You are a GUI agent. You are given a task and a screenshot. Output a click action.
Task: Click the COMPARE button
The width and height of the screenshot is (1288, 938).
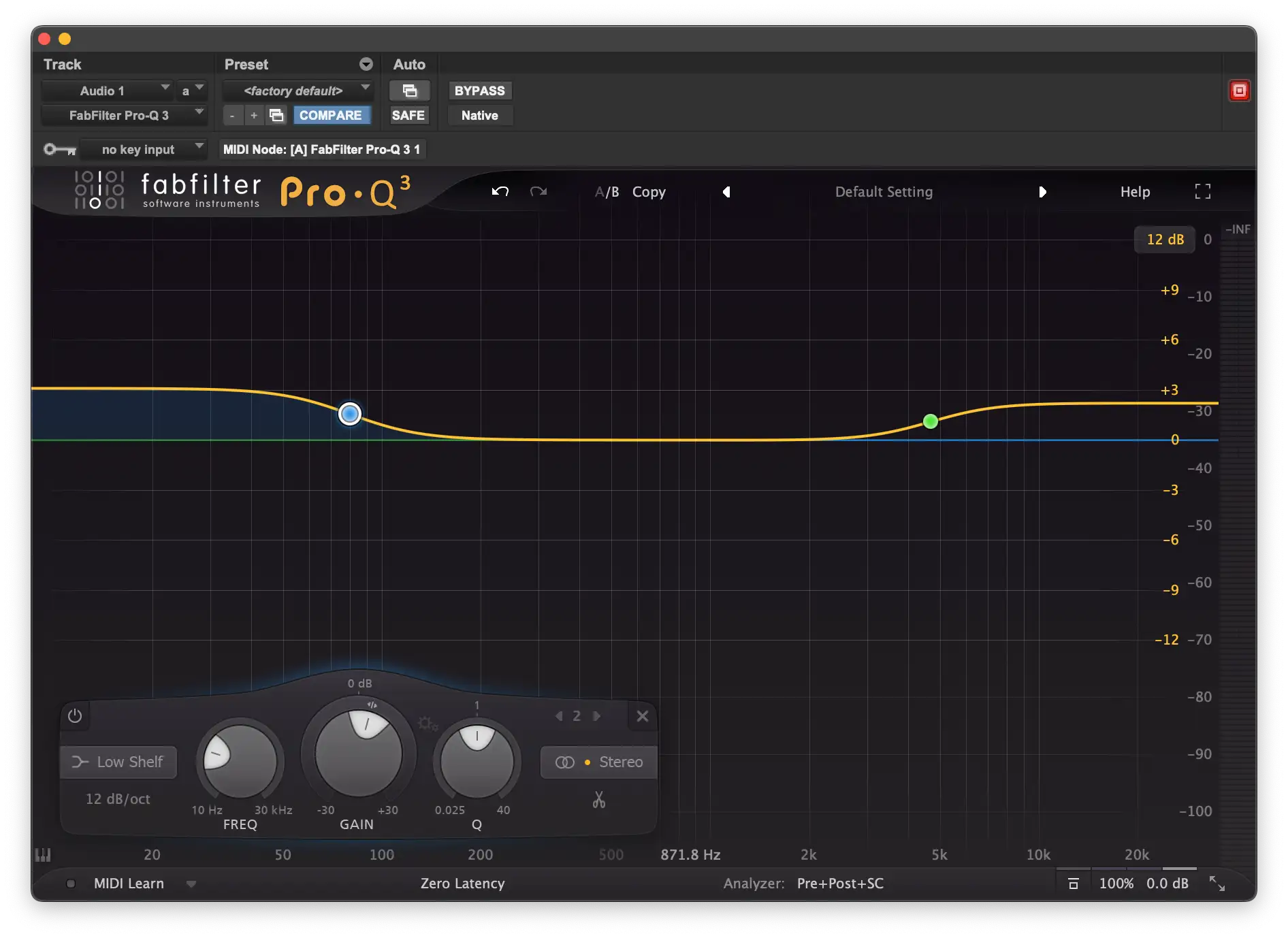(x=332, y=115)
